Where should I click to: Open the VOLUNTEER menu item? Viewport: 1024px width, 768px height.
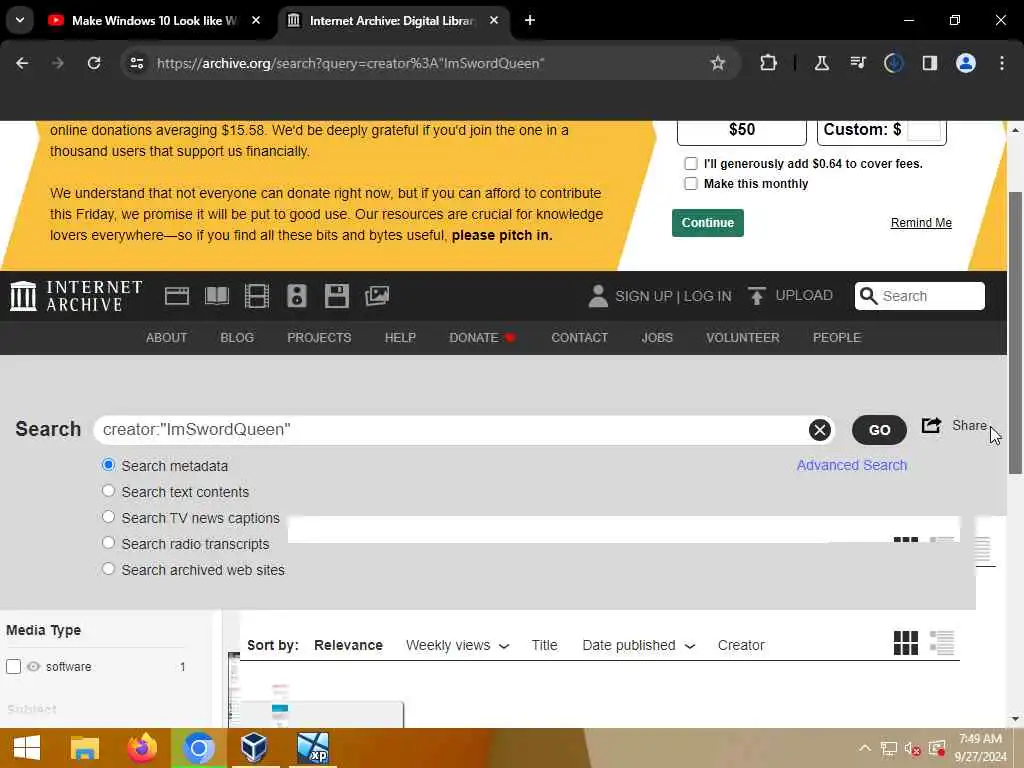(x=743, y=338)
